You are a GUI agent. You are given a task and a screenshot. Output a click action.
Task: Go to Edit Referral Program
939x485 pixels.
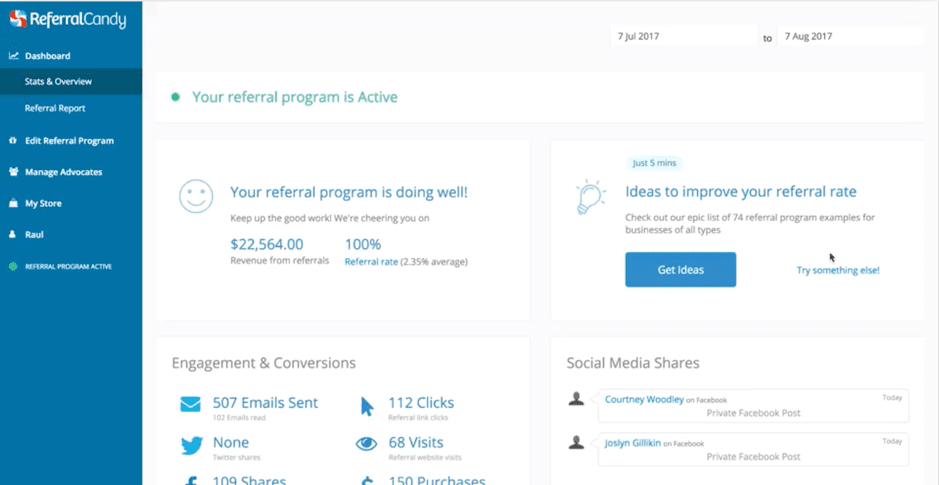(x=69, y=141)
